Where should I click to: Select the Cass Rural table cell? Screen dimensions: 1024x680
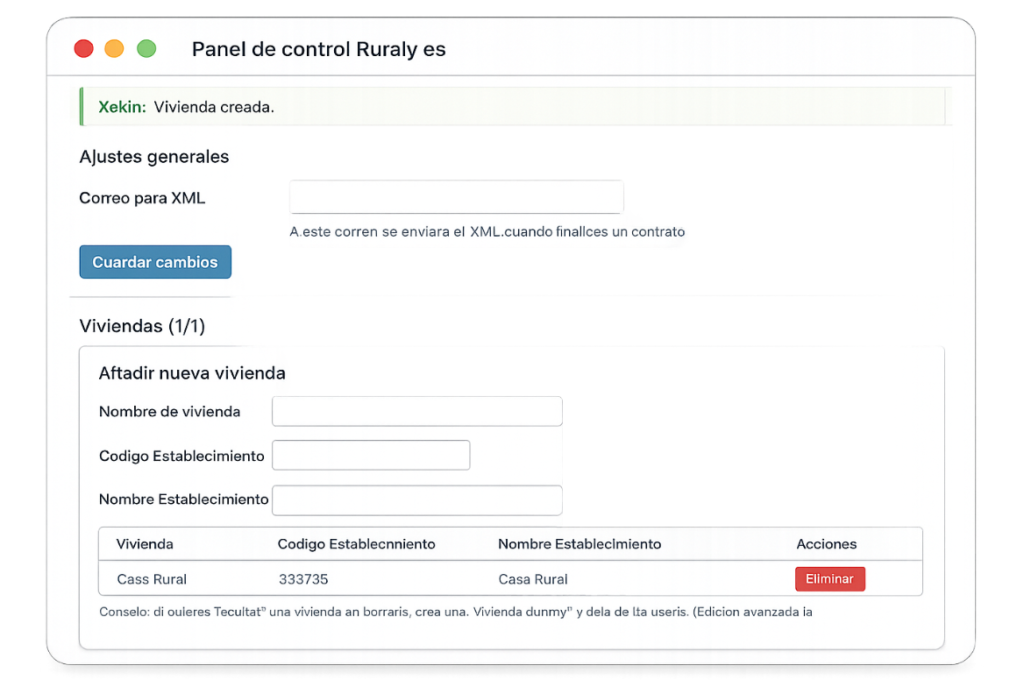click(x=152, y=579)
